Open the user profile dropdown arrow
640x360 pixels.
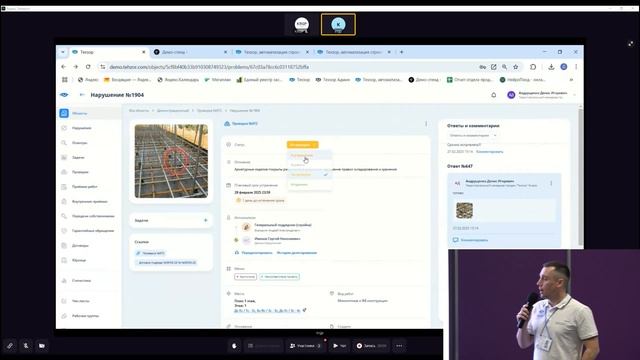point(574,95)
